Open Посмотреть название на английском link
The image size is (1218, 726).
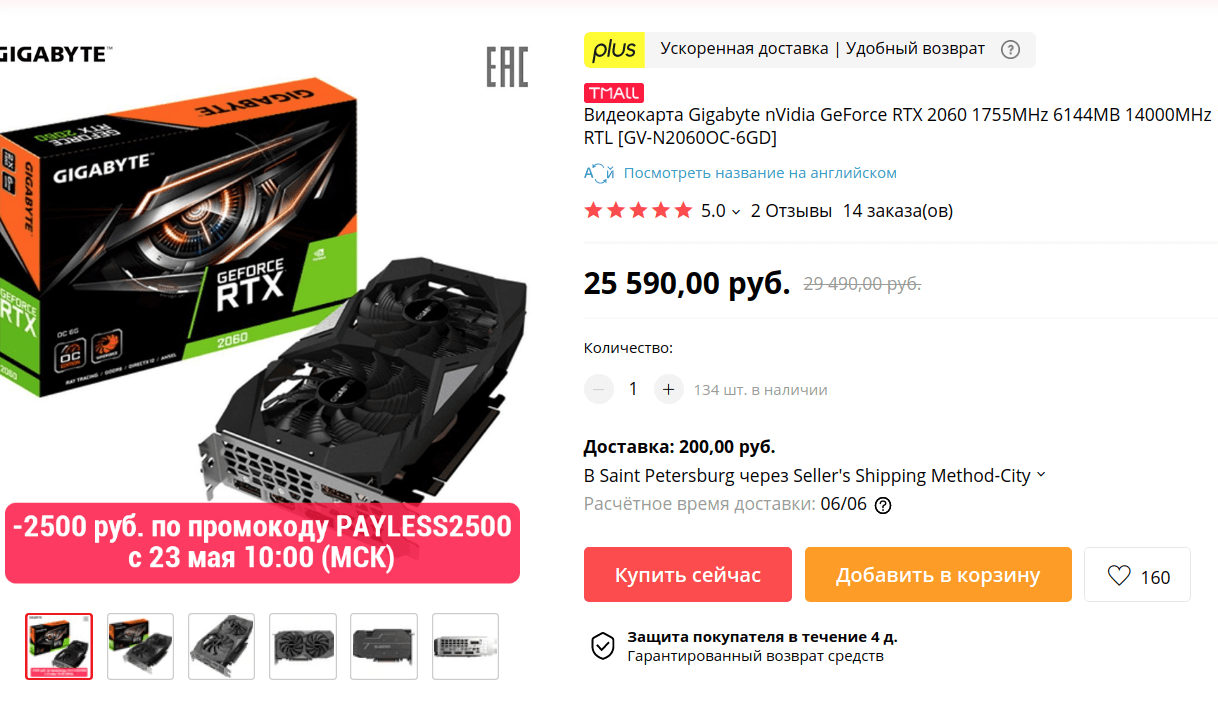760,173
